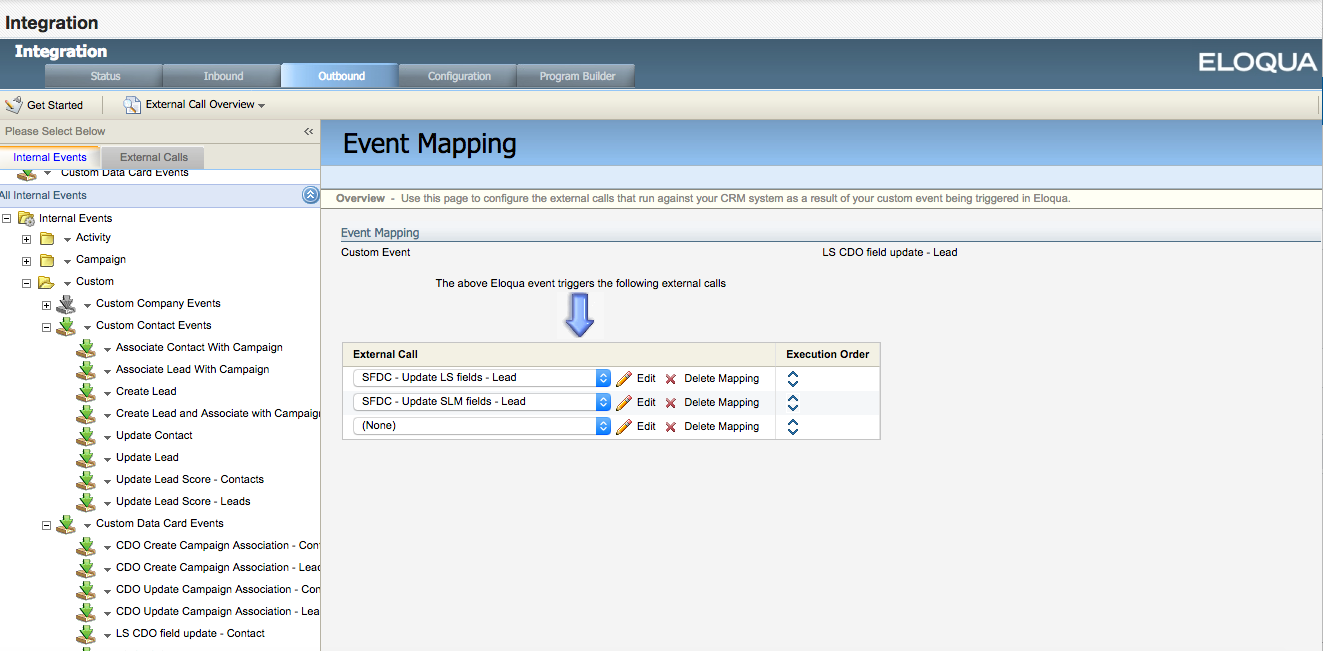1323x651 pixels.
Task: Click the pencil icon for the (None) row
Action: click(x=624, y=426)
